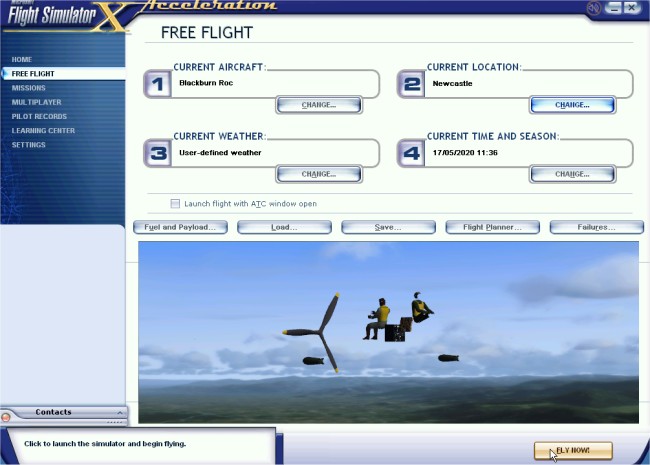Go to HOME in the sidebar
This screenshot has height=465, width=650.
22,59
